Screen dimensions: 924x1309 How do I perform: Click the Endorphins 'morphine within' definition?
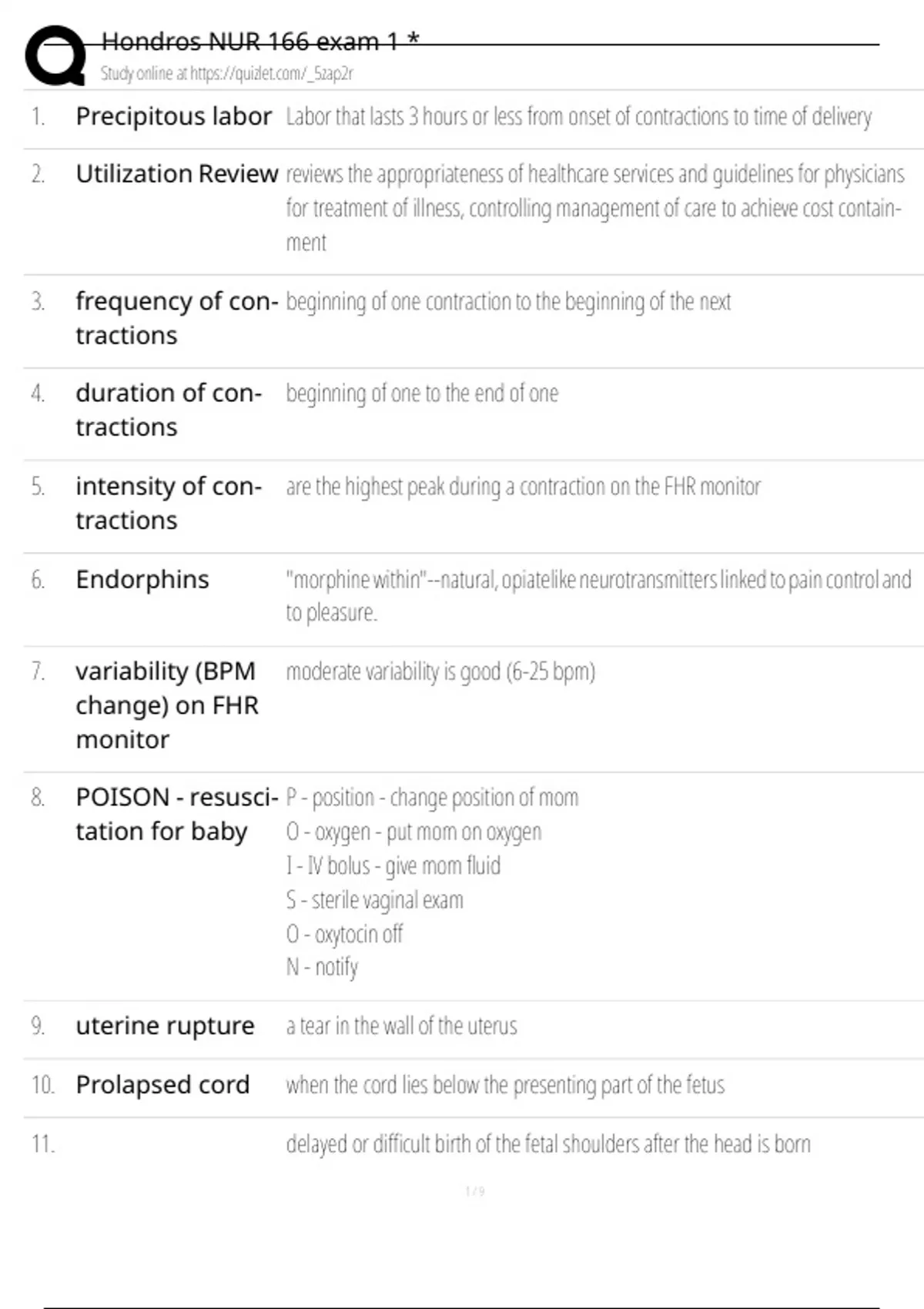tap(598, 595)
